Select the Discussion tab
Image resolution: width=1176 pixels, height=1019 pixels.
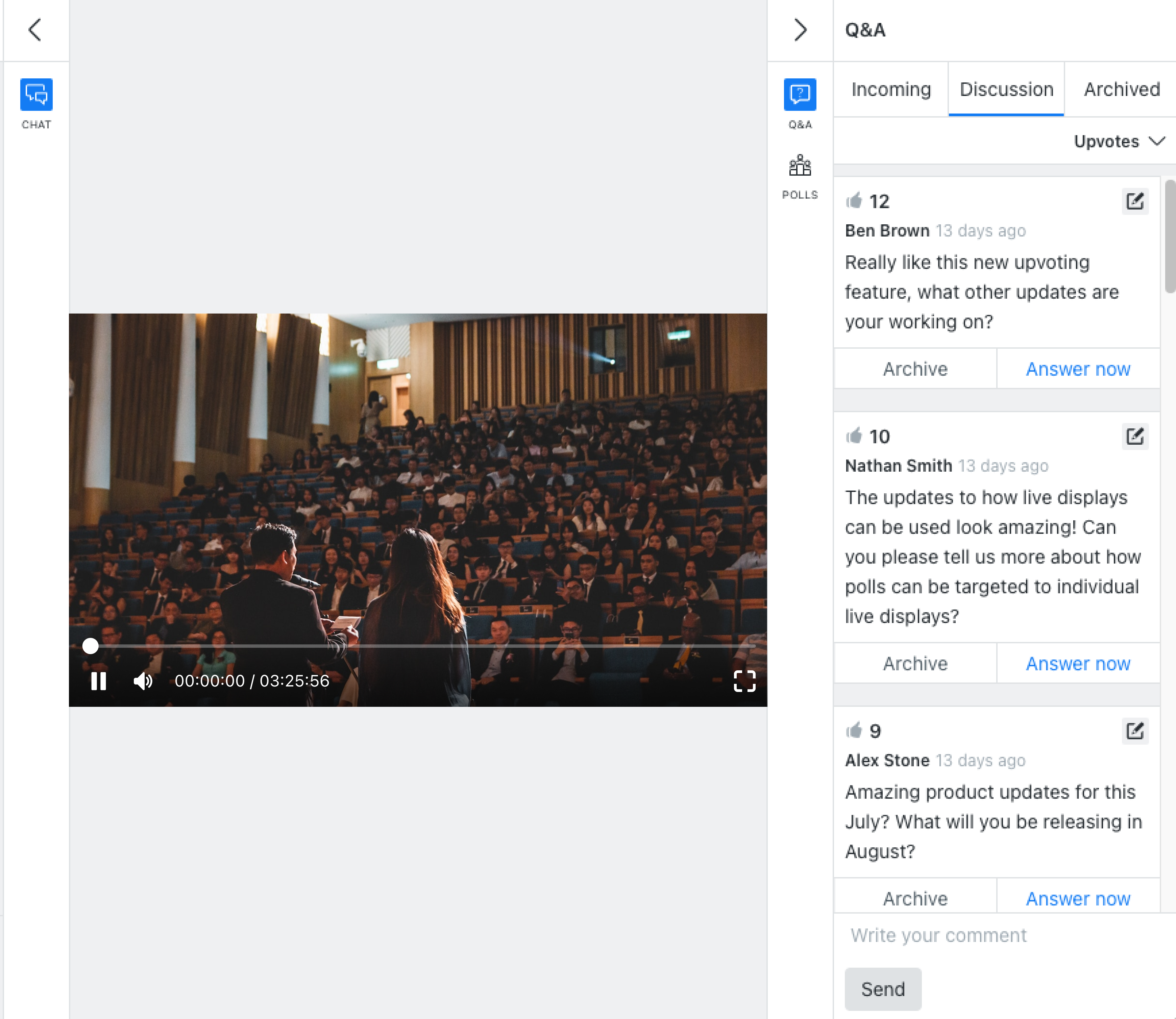(1007, 89)
